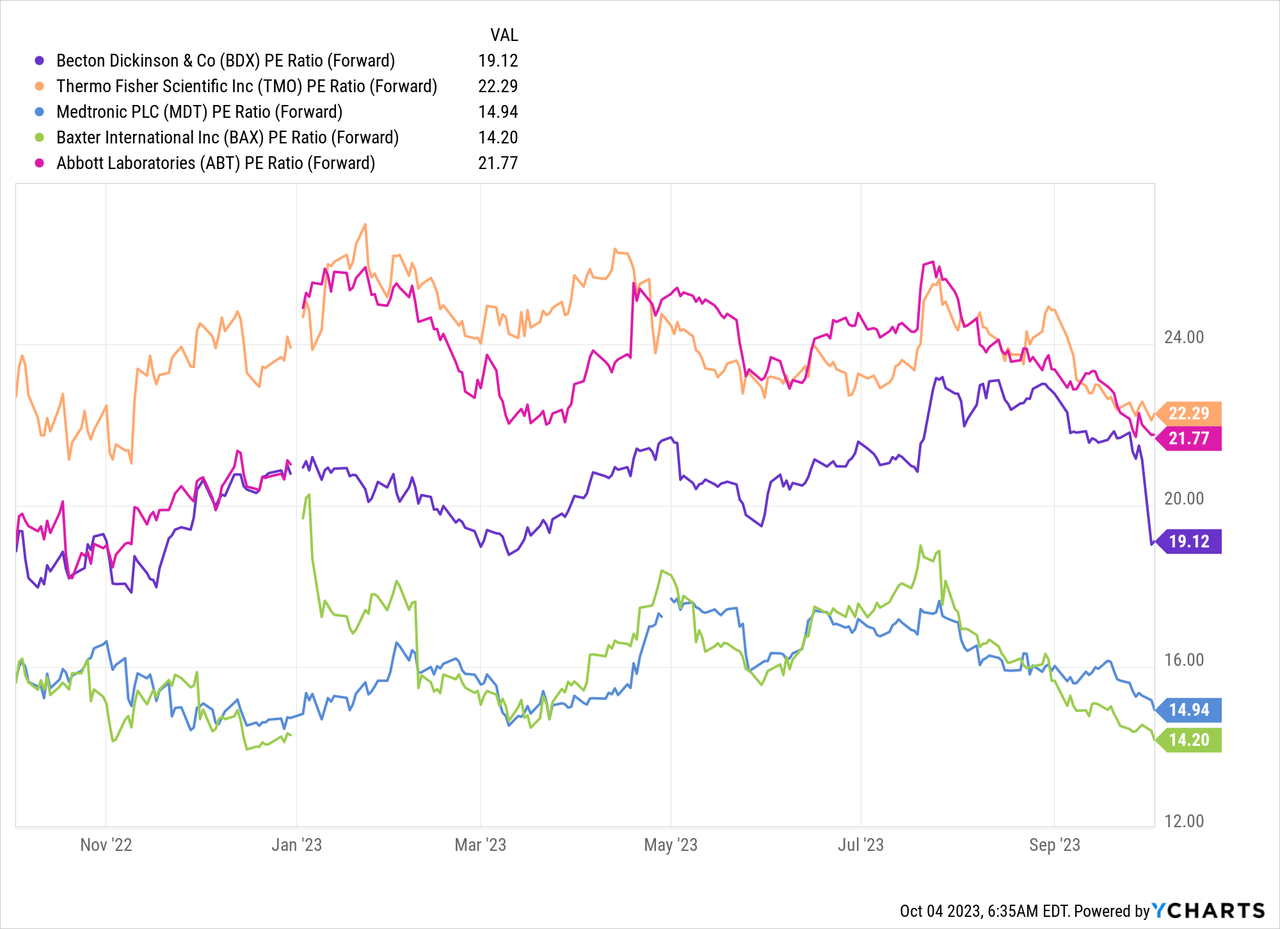This screenshot has height=929, width=1280.
Task: Select Thermo Fisher Scientific legend label
Action: (244, 86)
